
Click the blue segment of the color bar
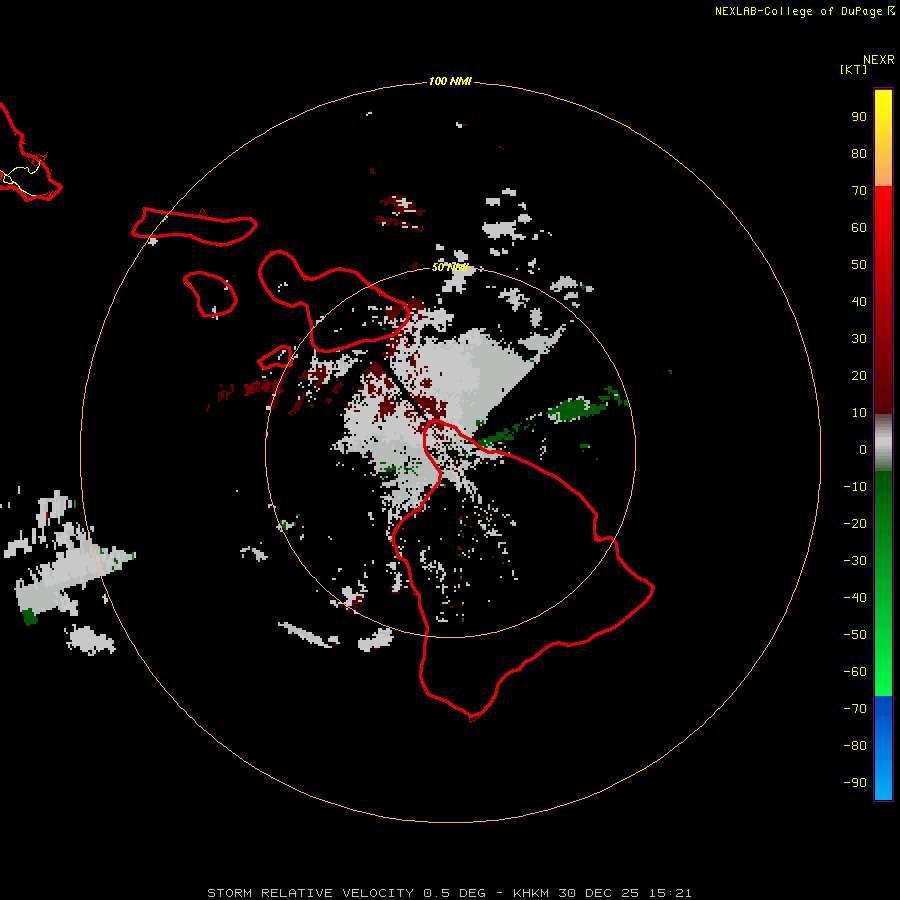(x=883, y=748)
